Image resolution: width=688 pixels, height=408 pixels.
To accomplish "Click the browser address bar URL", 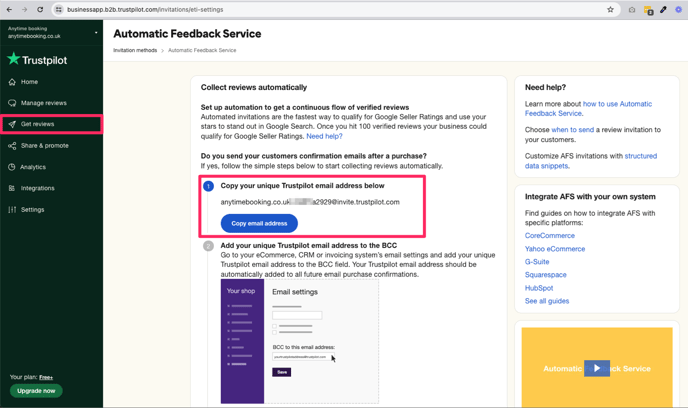I will [x=145, y=9].
